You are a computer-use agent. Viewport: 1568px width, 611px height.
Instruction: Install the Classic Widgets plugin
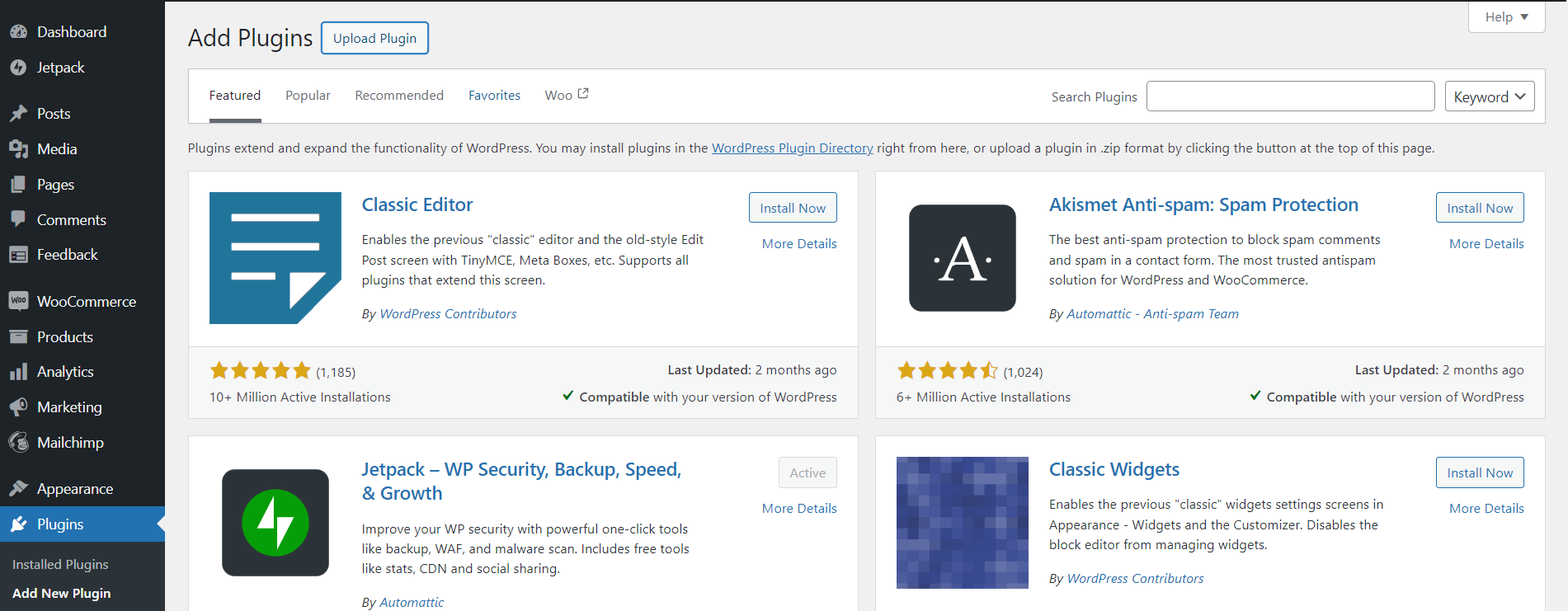pyautogui.click(x=1480, y=472)
